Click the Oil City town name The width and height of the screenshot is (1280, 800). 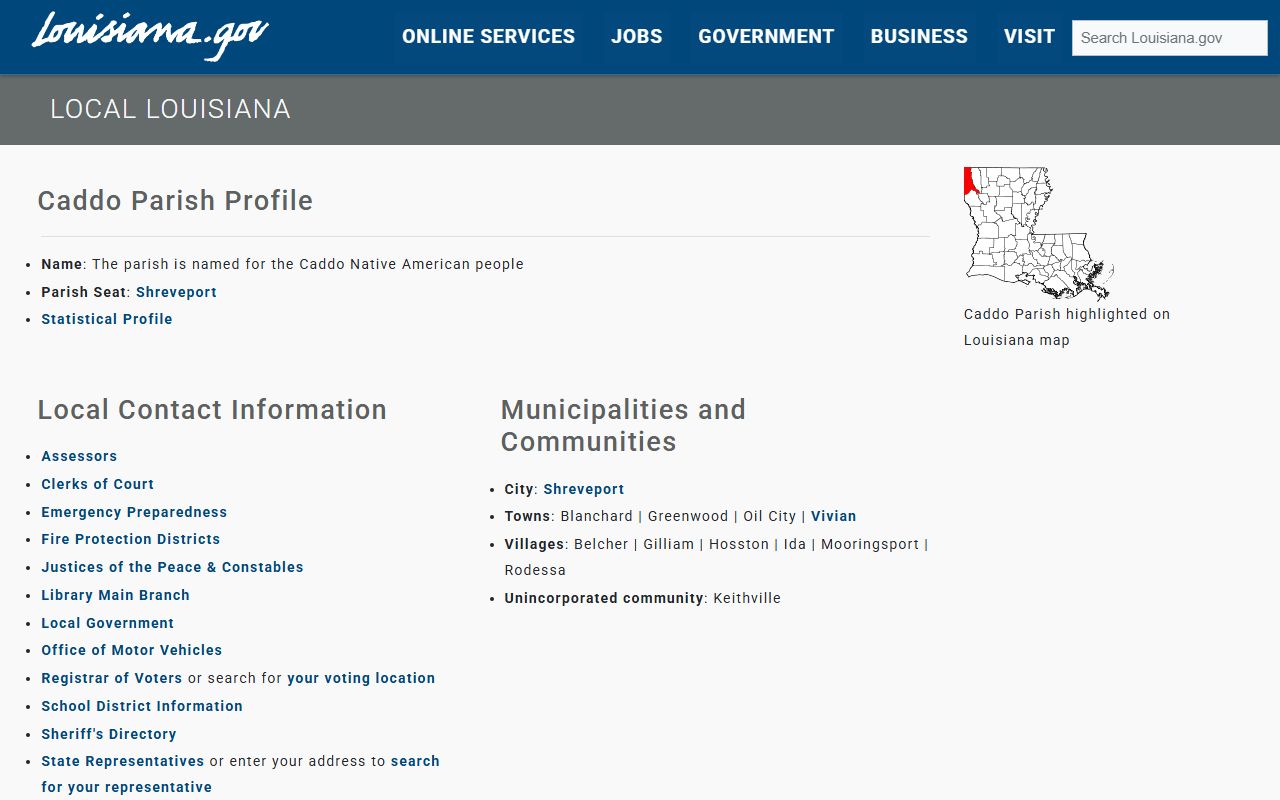[x=769, y=516]
